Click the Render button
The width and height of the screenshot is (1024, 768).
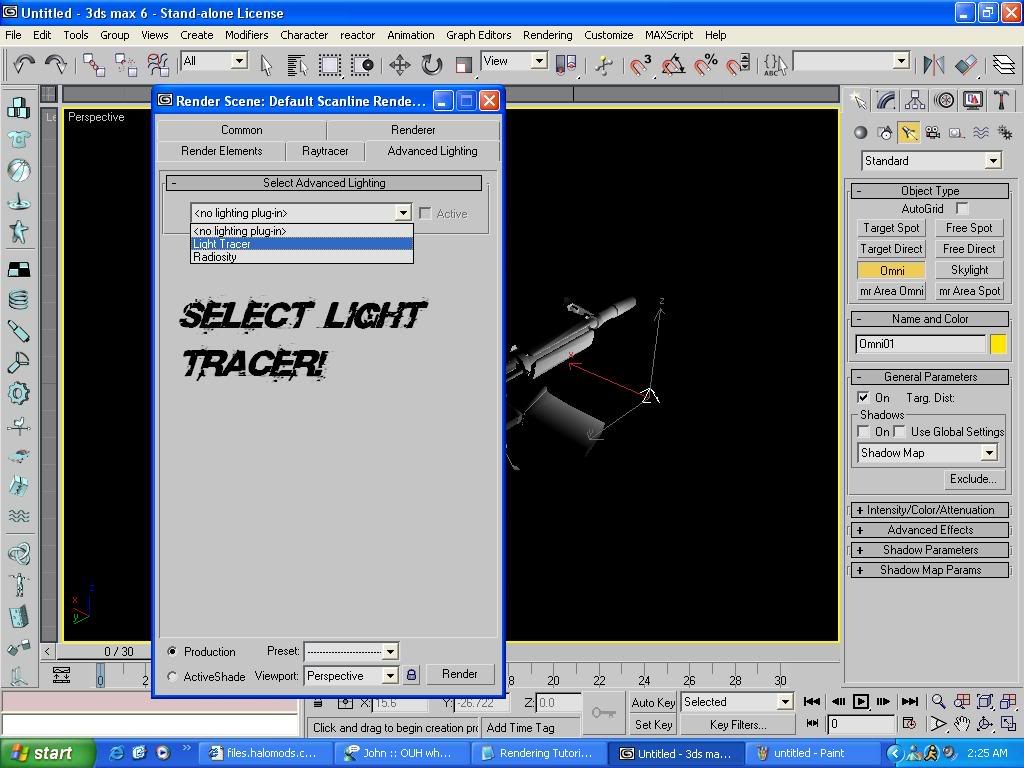(x=460, y=674)
